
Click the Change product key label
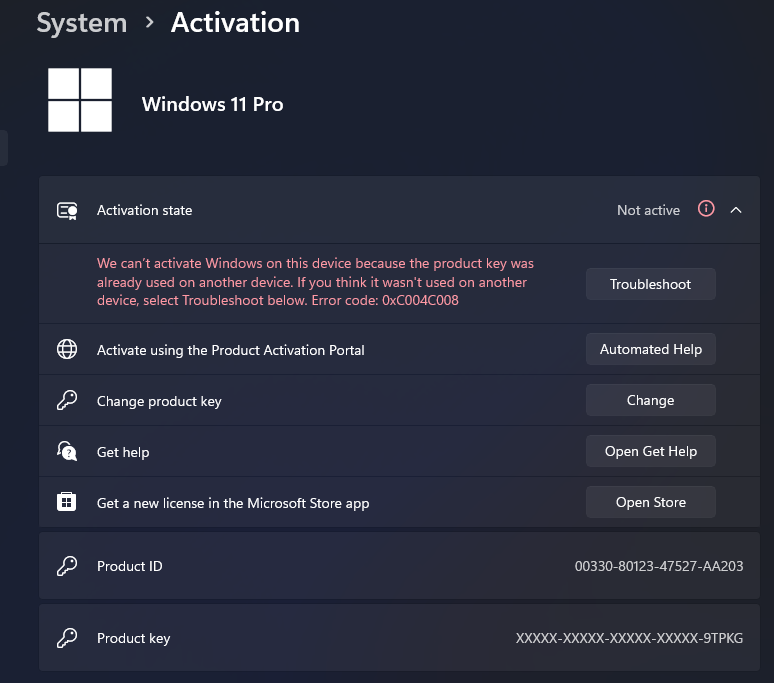pyautogui.click(x=159, y=401)
